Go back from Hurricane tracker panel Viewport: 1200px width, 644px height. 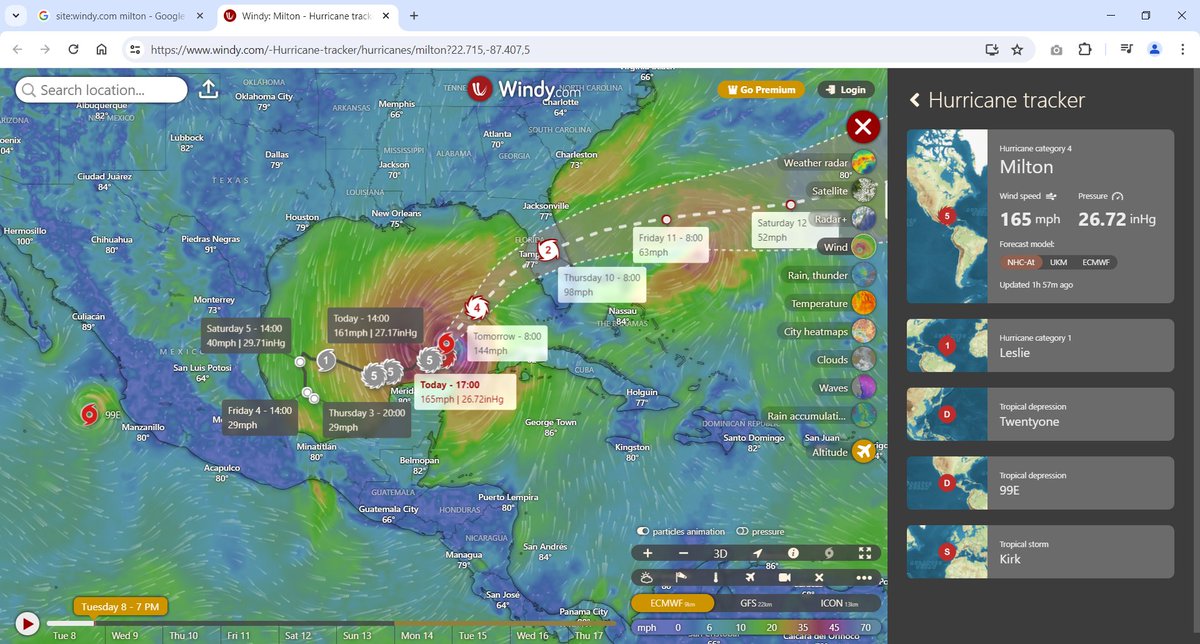coord(914,100)
